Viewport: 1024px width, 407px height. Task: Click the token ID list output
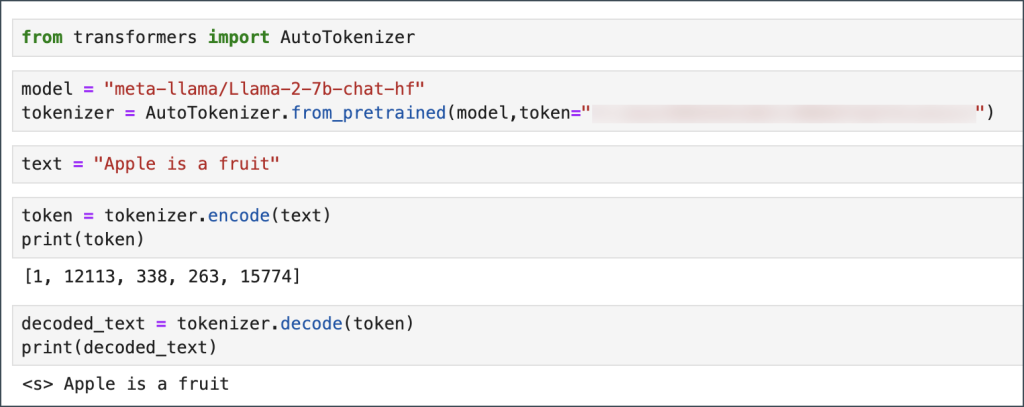point(159,275)
